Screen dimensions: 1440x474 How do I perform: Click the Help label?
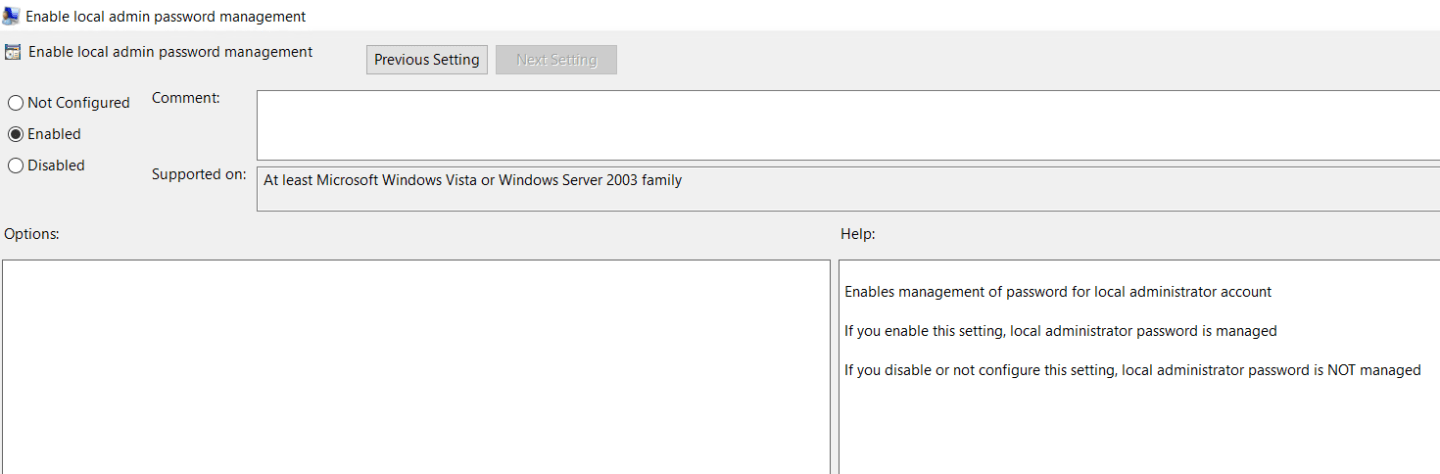click(x=858, y=234)
